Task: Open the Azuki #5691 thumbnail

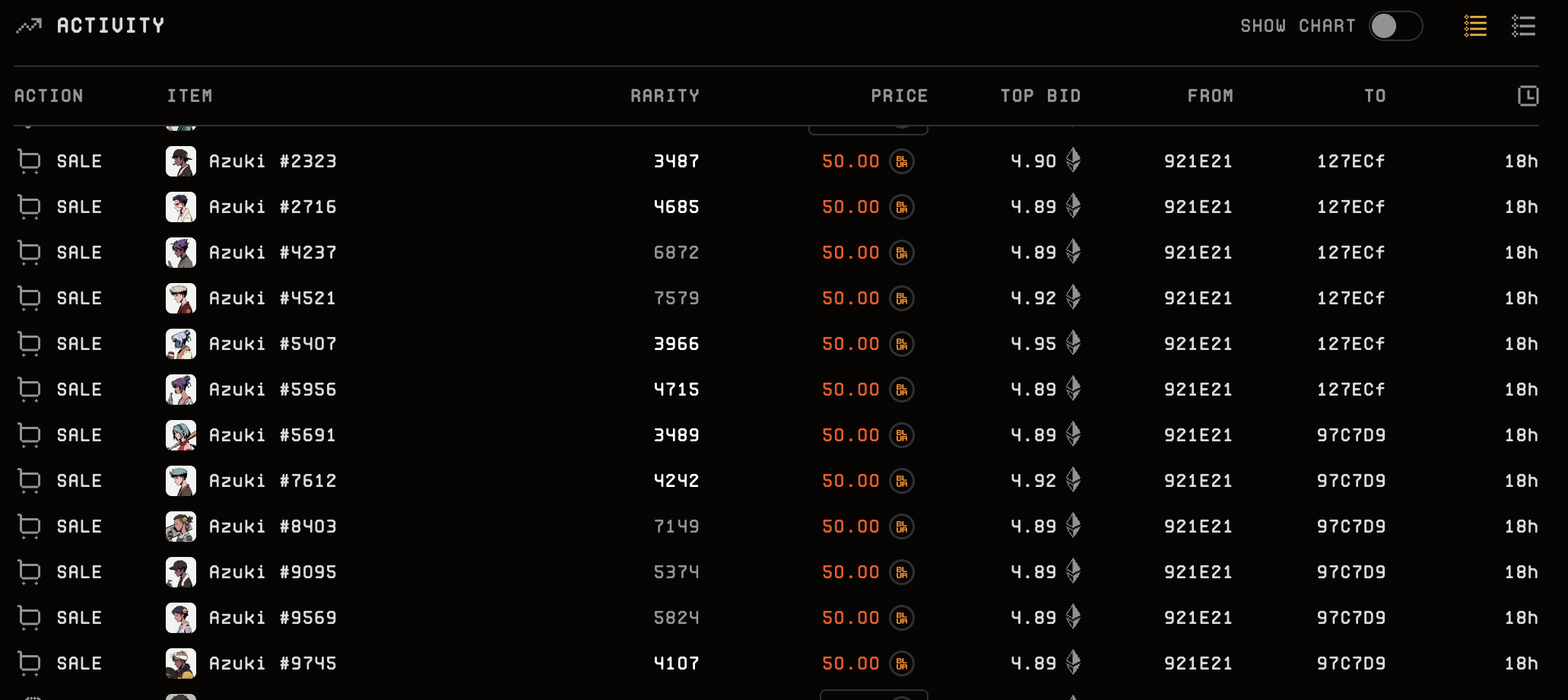Action: pos(181,435)
